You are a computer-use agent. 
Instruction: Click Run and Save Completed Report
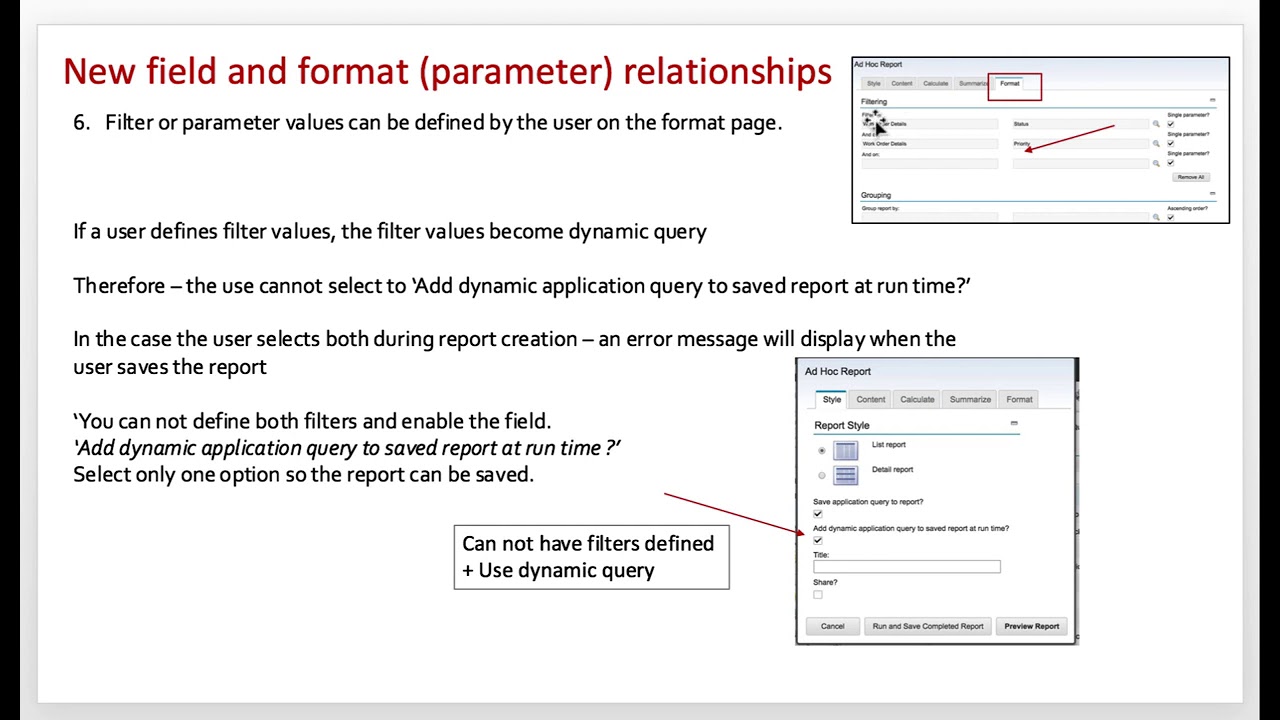coord(928,626)
